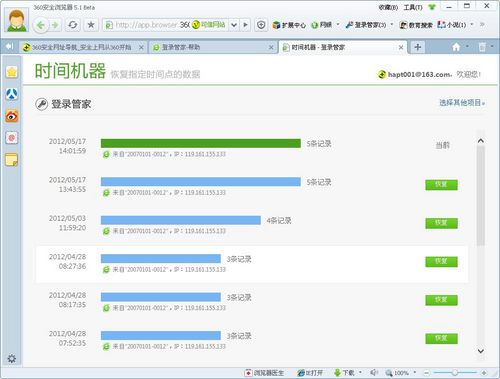500x379 pixels.
Task: Bookmark the page with the star icon
Action: pos(91,25)
